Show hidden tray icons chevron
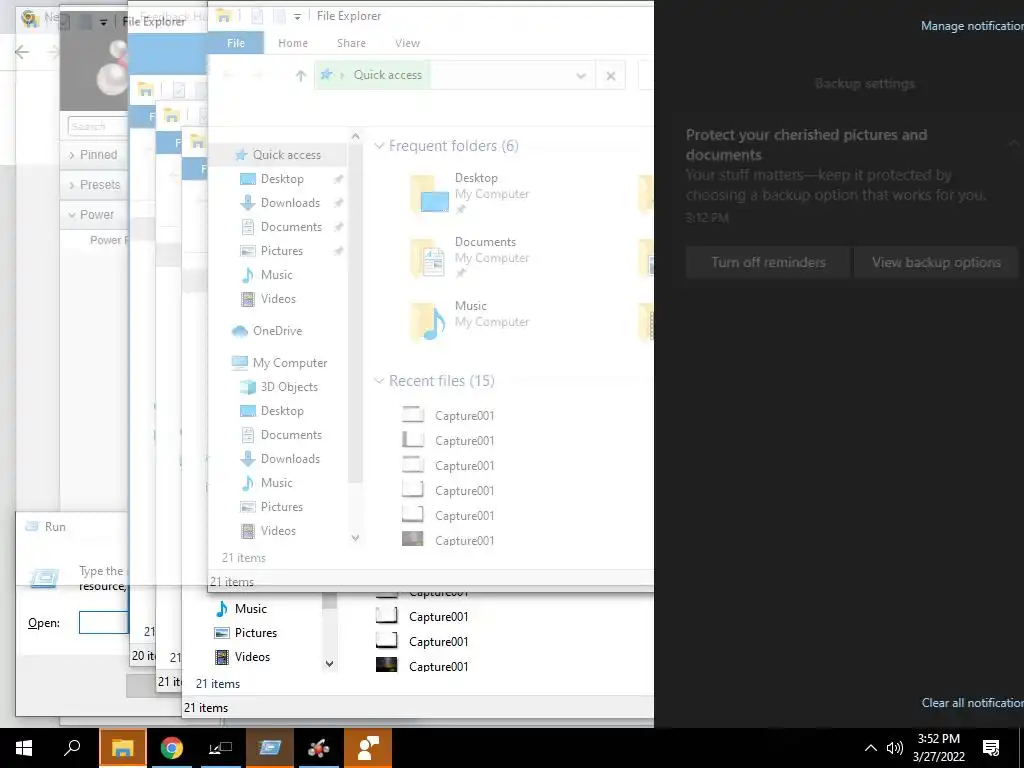This screenshot has height=768, width=1024. pyautogui.click(x=870, y=748)
